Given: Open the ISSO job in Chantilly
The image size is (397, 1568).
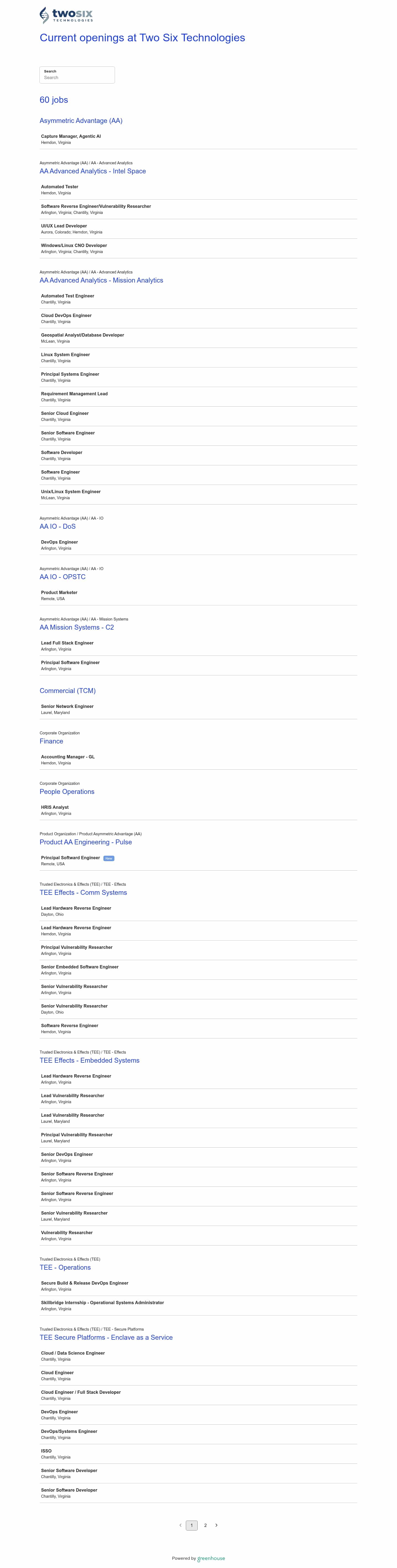Looking at the screenshot, I should (46, 1451).
